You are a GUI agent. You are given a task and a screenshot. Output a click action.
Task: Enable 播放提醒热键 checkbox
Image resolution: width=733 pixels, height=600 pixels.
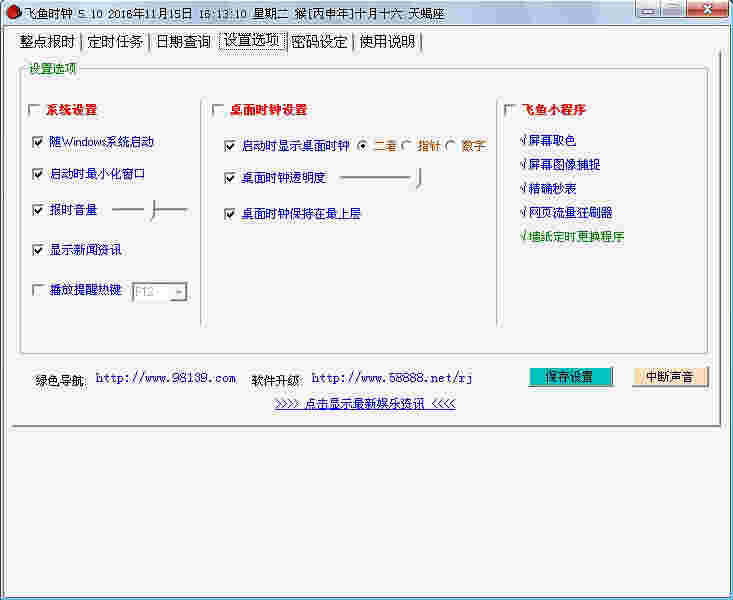[x=38, y=290]
